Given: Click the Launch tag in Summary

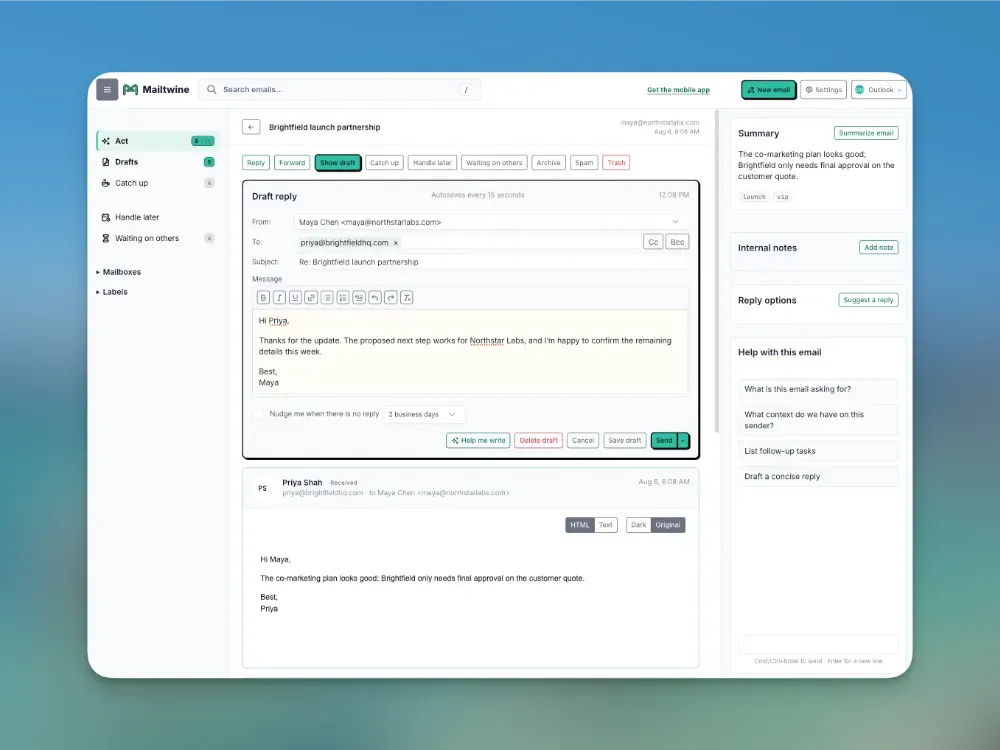Looking at the screenshot, I should (754, 197).
